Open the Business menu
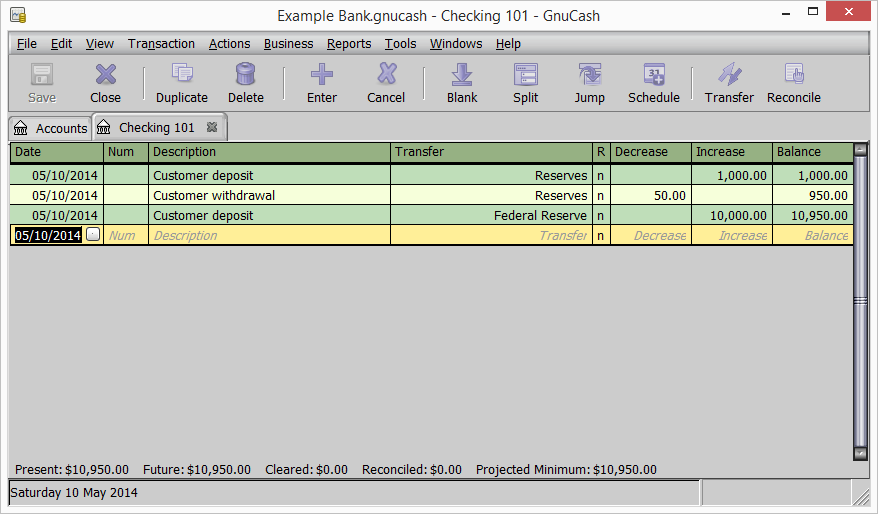878x514 pixels. [288, 44]
